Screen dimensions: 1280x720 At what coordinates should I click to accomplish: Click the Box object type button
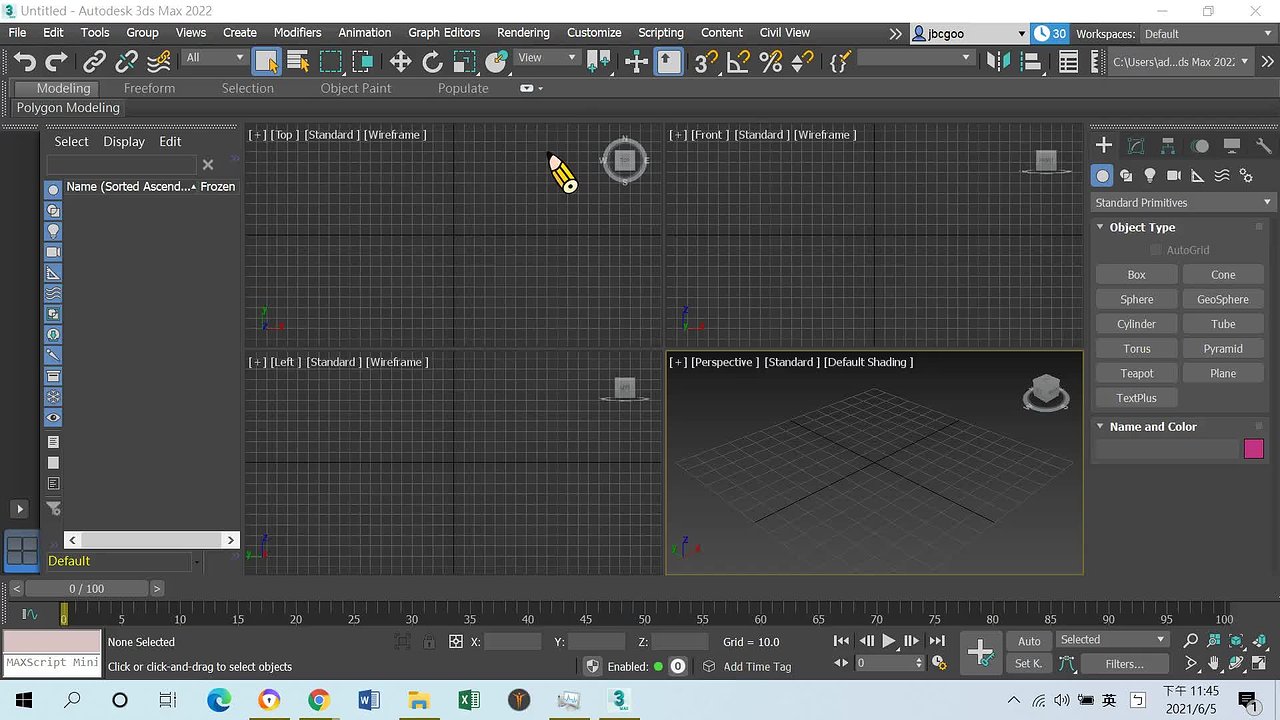(1136, 275)
